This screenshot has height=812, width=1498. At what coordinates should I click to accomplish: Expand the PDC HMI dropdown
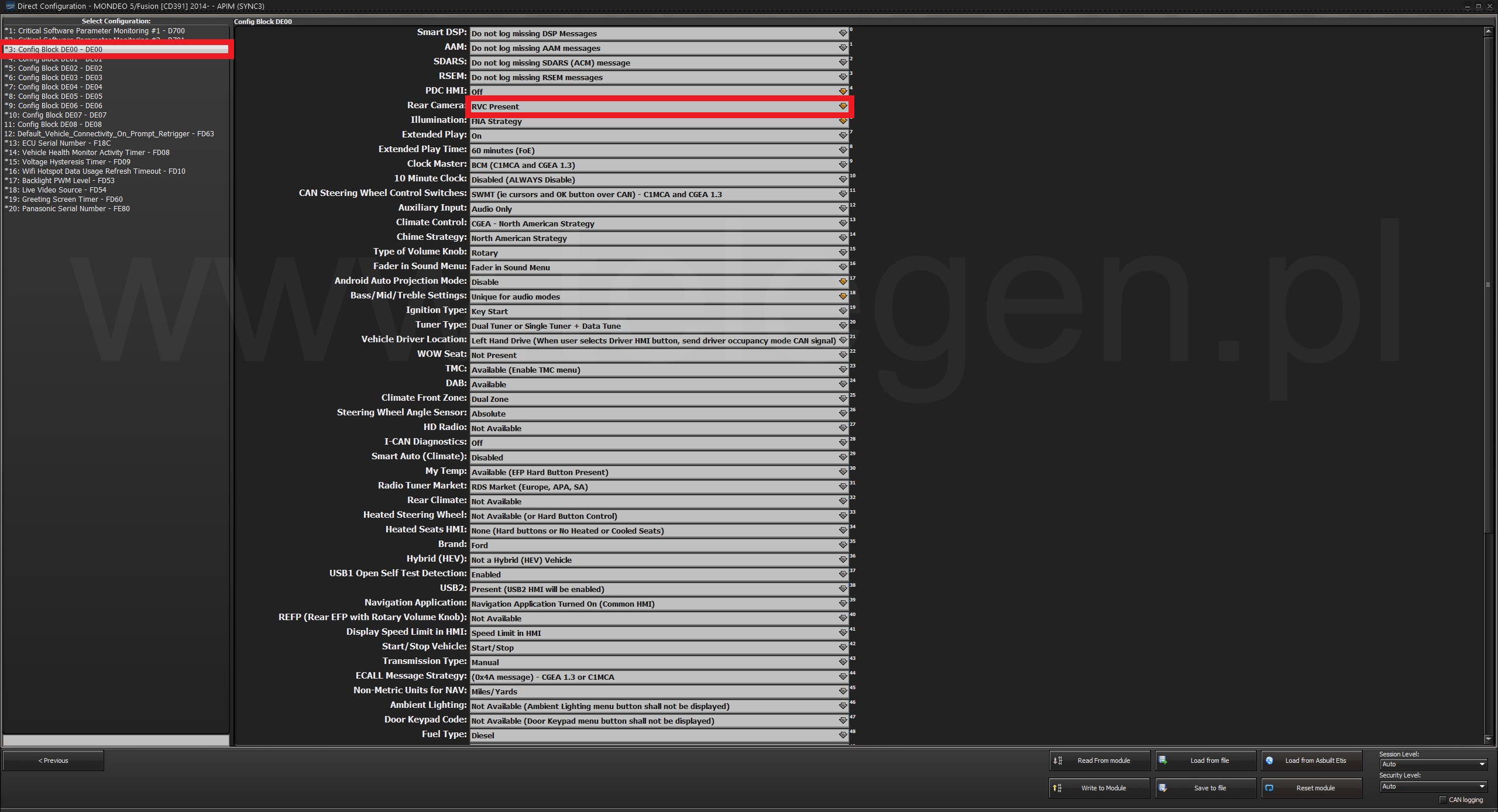click(x=659, y=92)
